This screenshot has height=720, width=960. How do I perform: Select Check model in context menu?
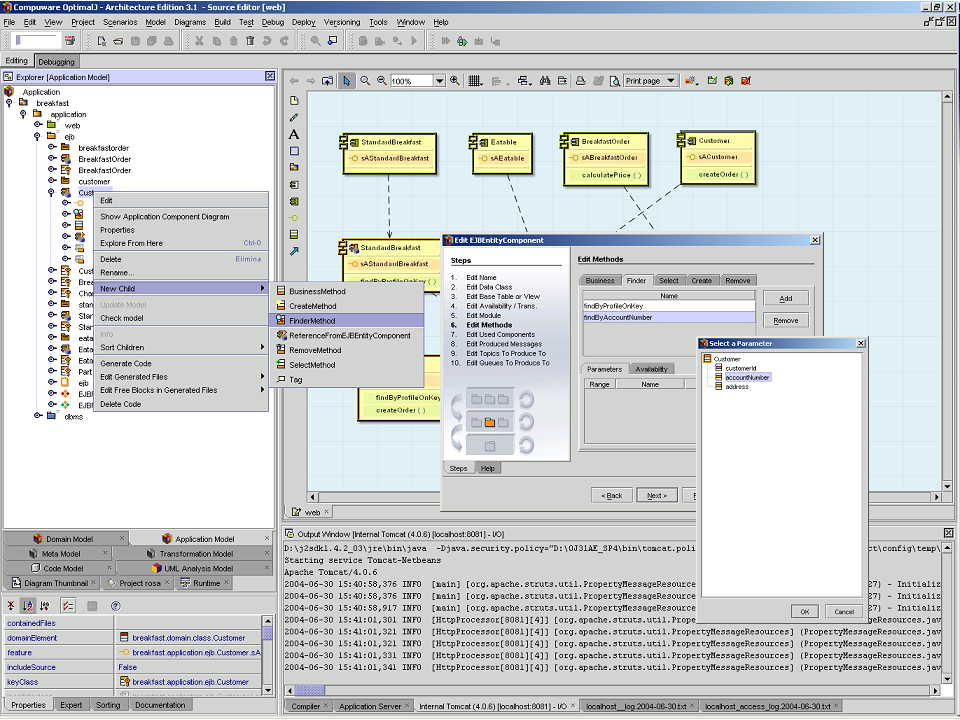click(x=181, y=318)
